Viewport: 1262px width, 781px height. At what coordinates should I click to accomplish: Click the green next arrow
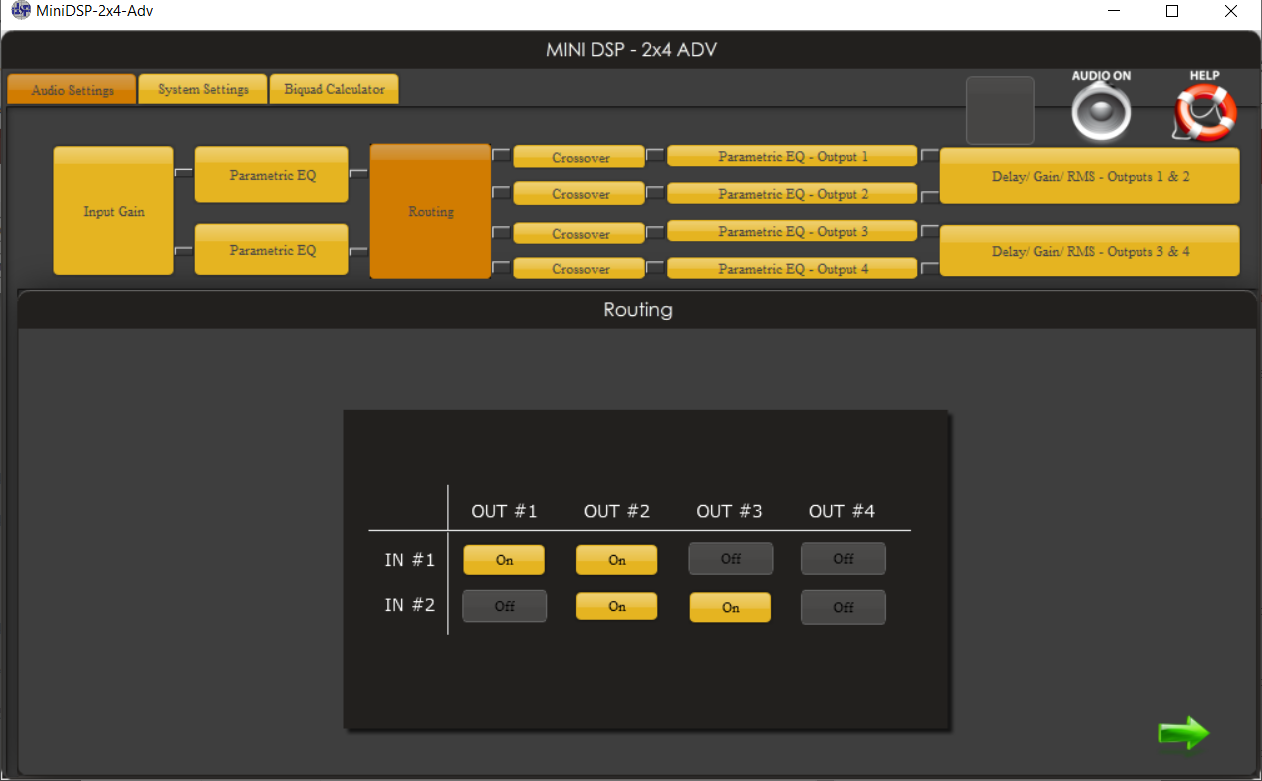(x=1184, y=733)
